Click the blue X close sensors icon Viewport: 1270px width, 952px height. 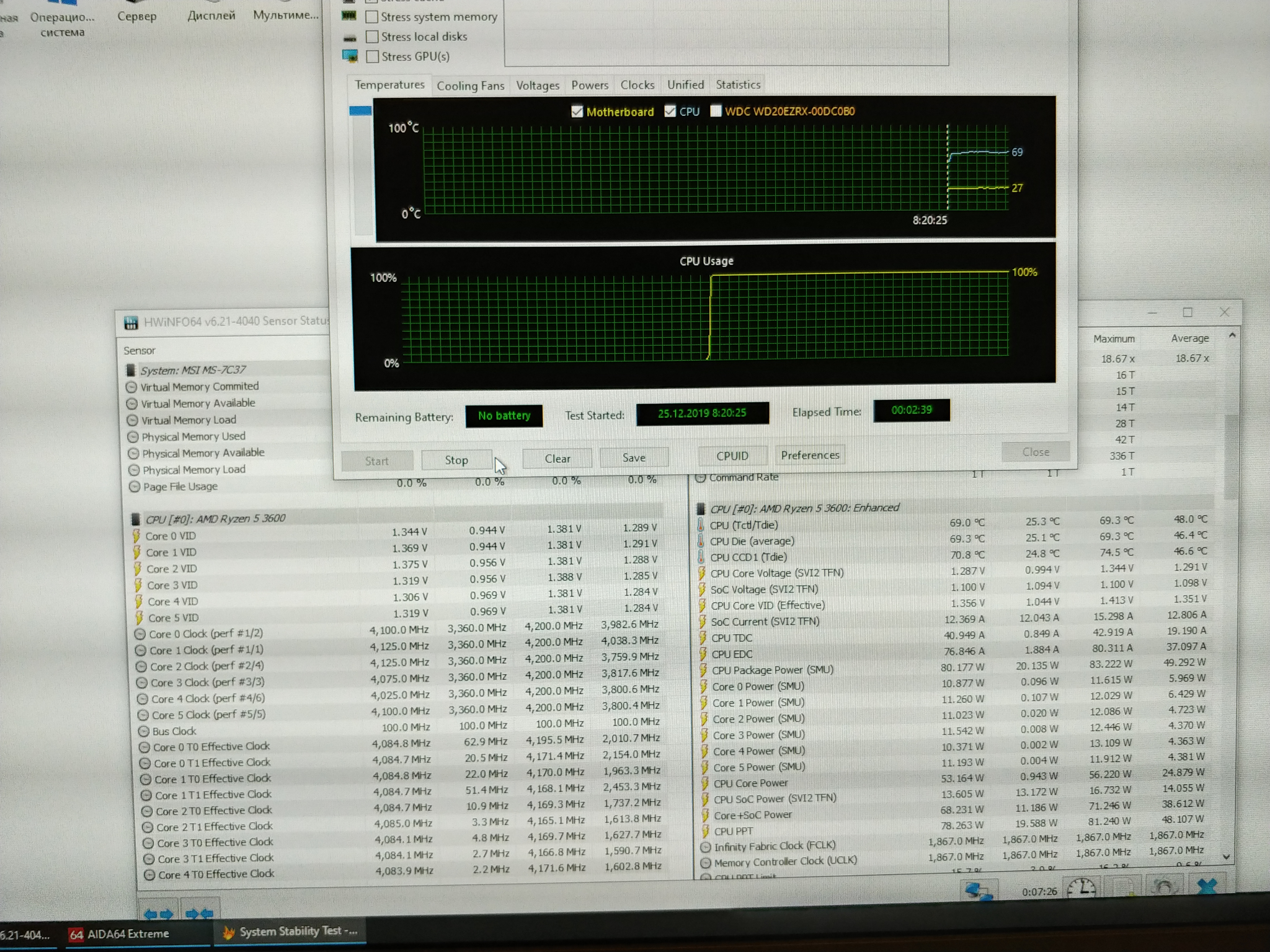[1206, 886]
